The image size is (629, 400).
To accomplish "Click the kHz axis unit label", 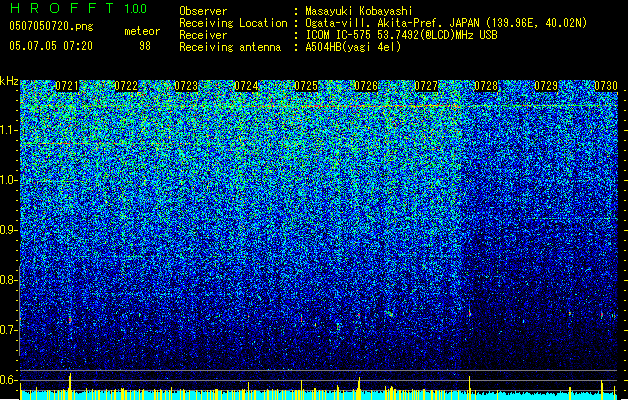I will click(9, 81).
